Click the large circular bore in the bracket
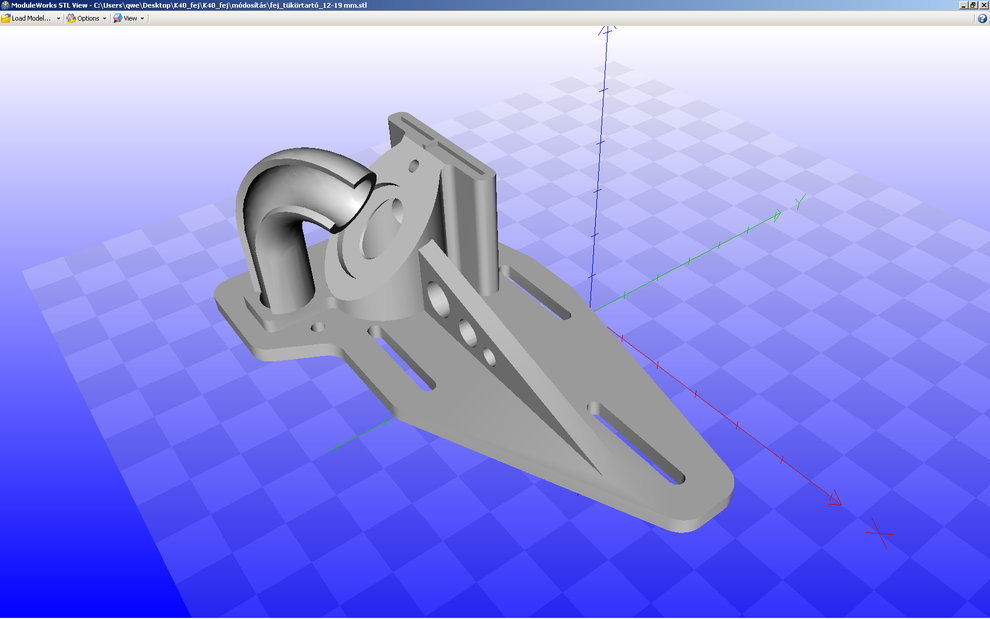Screen dimensions: 990x619 click(x=386, y=230)
